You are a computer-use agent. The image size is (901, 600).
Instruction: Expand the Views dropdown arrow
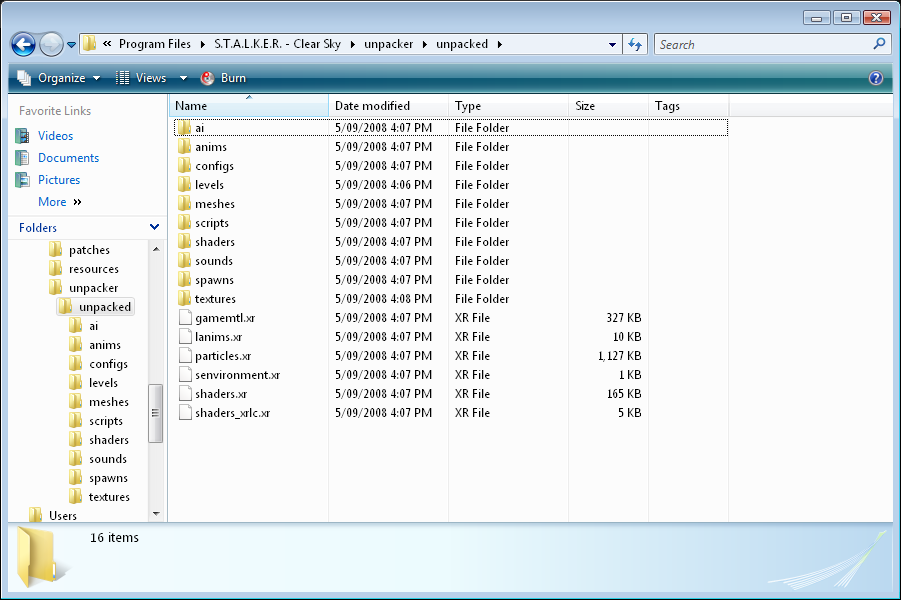[183, 78]
